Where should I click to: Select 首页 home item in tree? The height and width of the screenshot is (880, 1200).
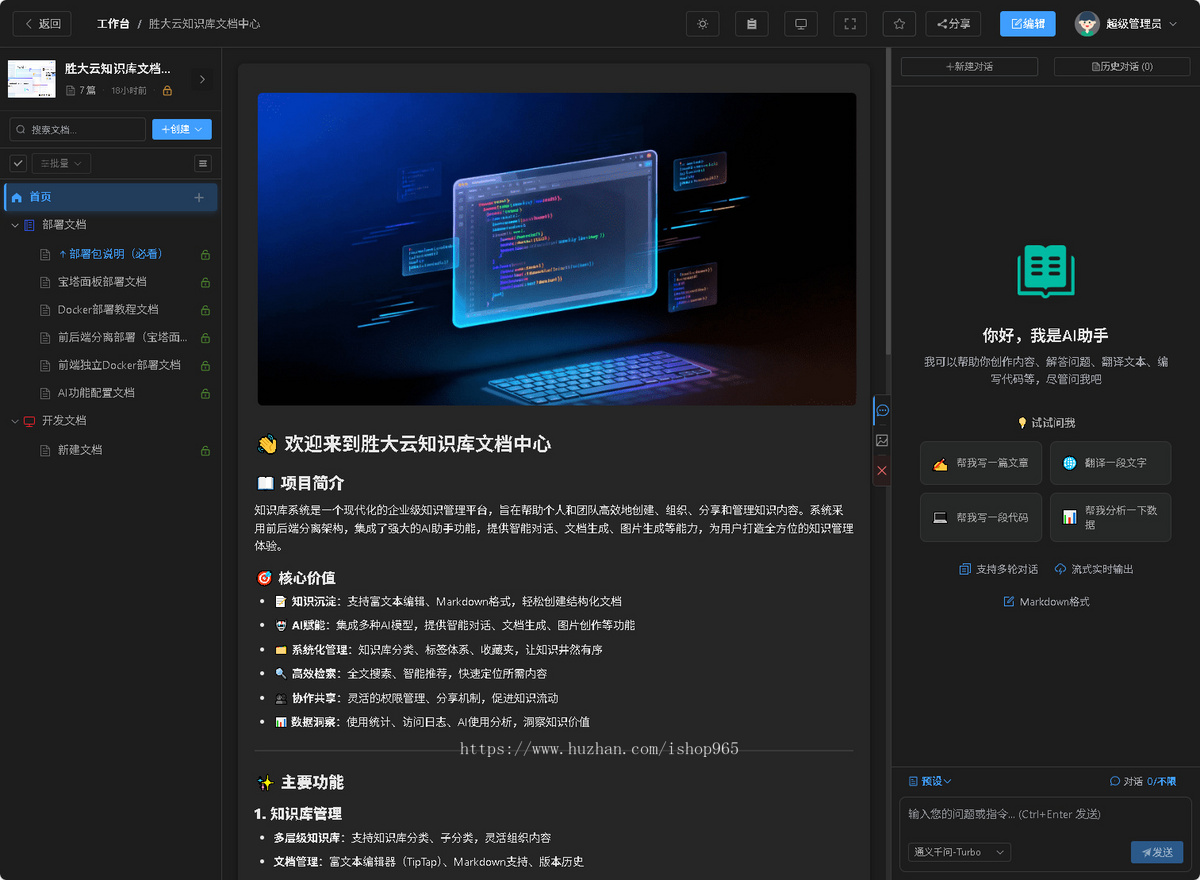(x=110, y=197)
